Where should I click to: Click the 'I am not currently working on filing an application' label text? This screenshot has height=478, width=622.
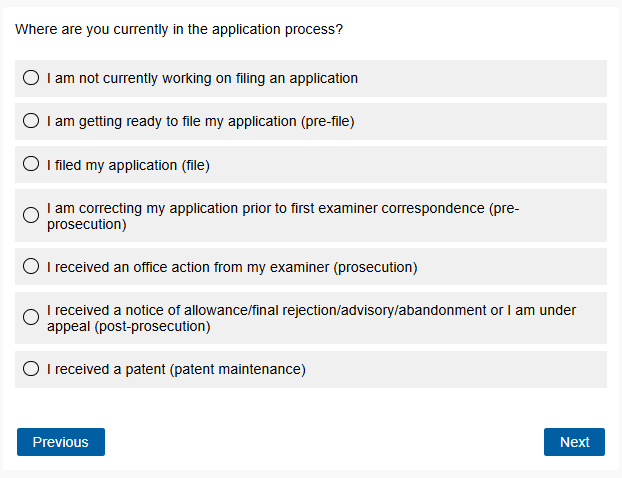tap(202, 78)
